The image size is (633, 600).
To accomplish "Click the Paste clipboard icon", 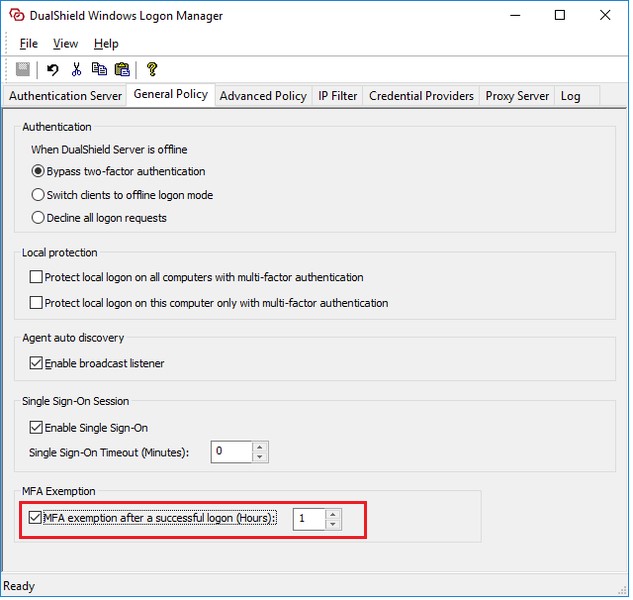I will tap(122, 69).
